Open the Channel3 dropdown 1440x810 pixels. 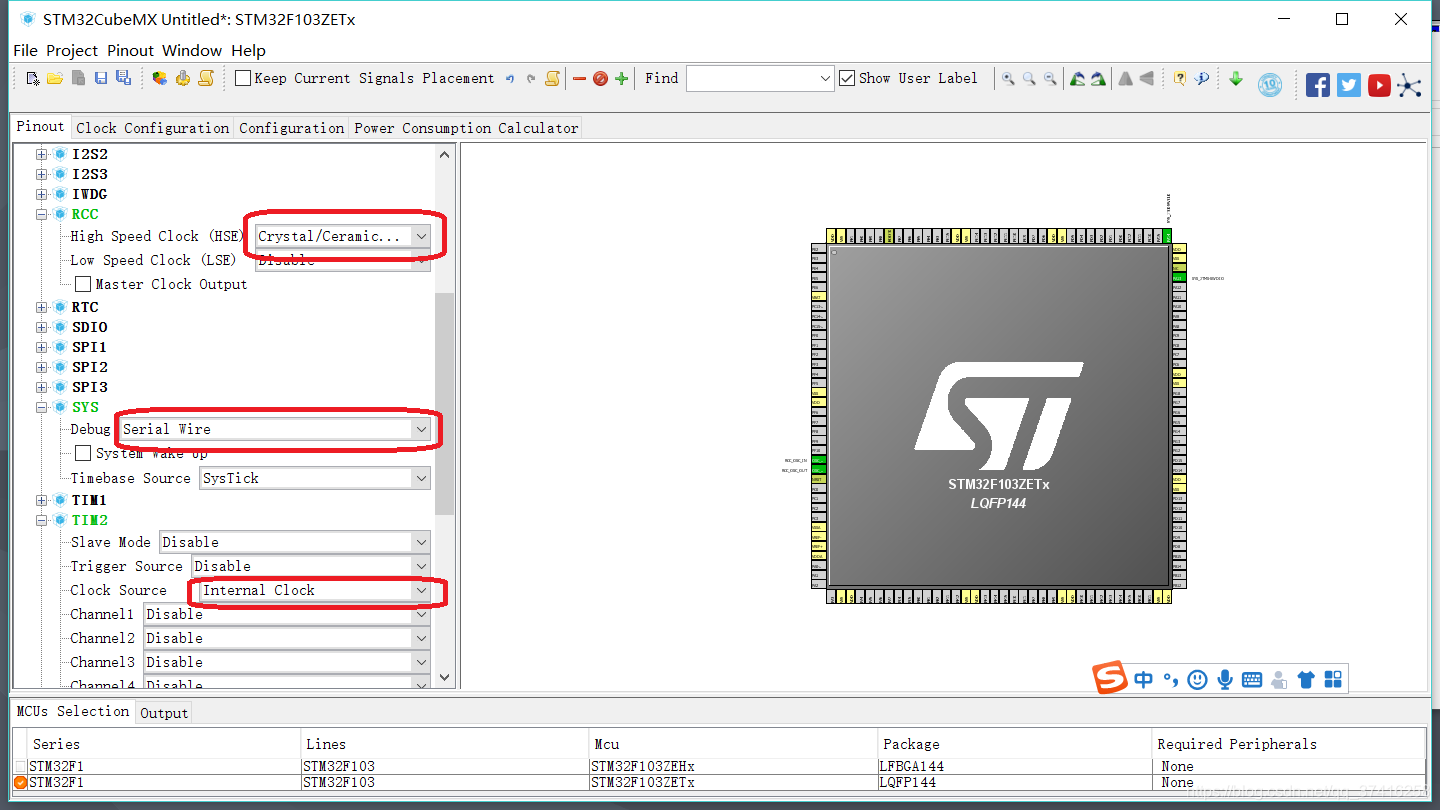point(287,662)
